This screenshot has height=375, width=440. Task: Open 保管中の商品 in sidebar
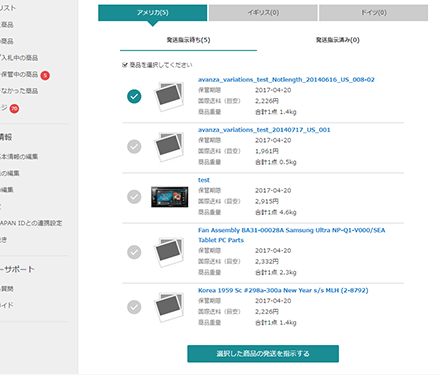pyautogui.click(x=19, y=75)
